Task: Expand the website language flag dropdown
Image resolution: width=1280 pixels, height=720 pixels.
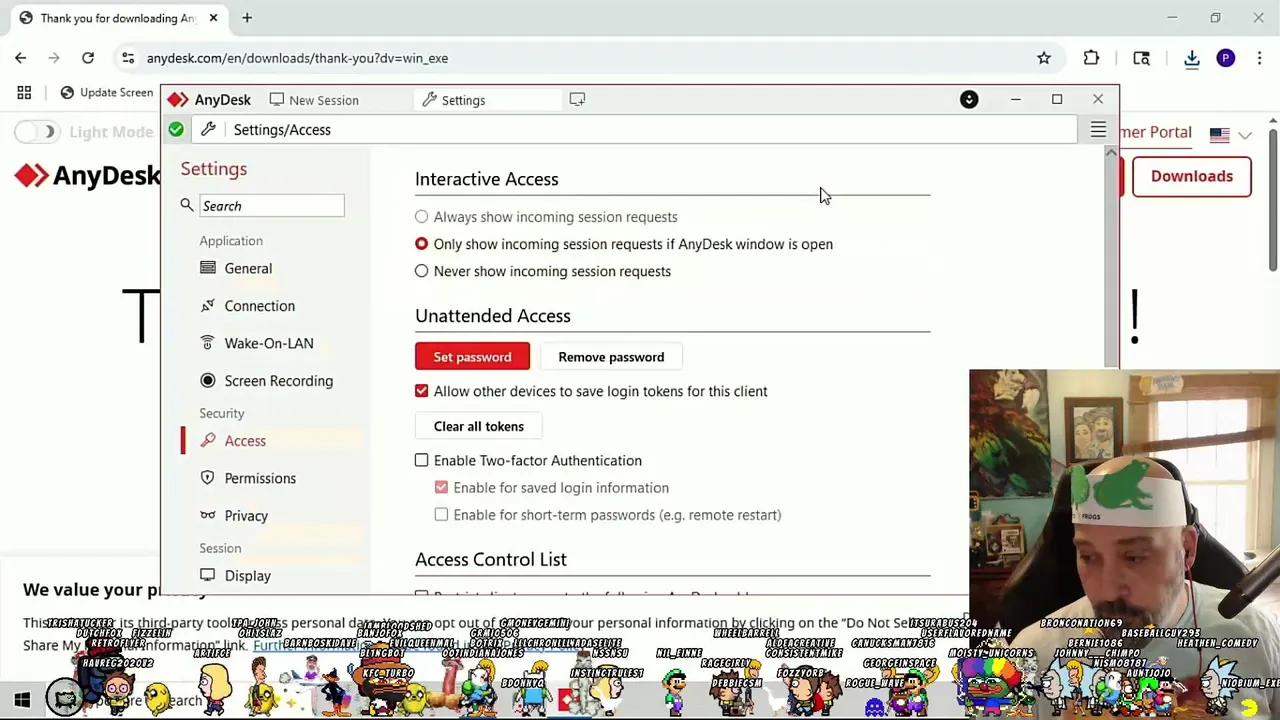Action: [x=1230, y=134]
